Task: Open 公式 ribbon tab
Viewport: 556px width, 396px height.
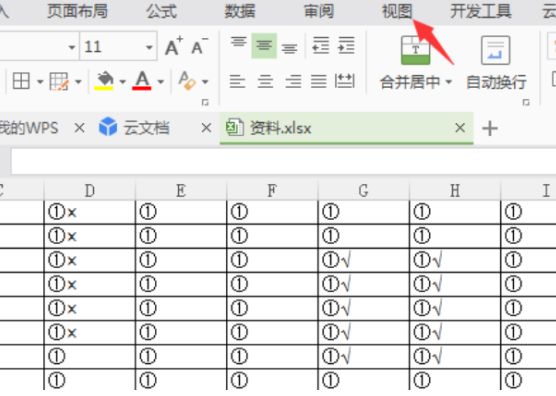Action: pyautogui.click(x=161, y=11)
